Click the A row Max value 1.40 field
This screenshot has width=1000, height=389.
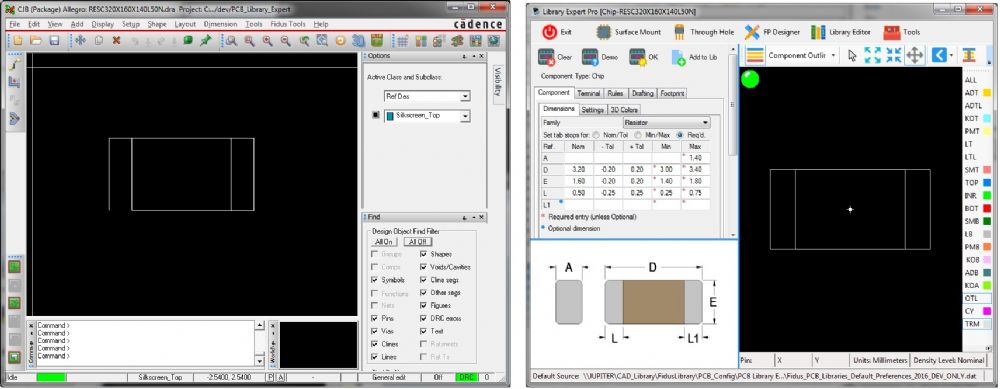coord(696,158)
